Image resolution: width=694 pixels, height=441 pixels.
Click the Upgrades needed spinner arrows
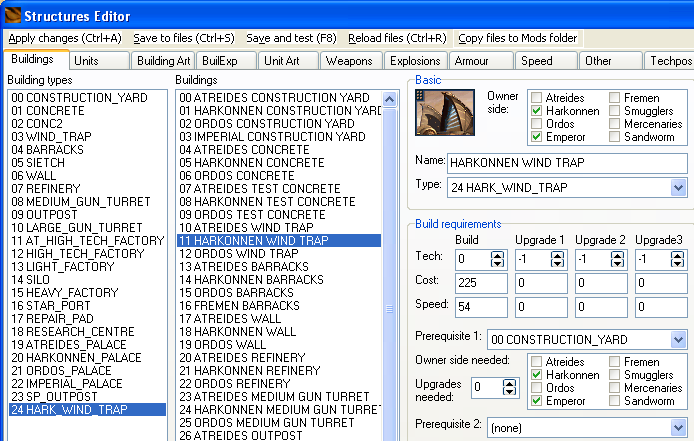tap(509, 387)
